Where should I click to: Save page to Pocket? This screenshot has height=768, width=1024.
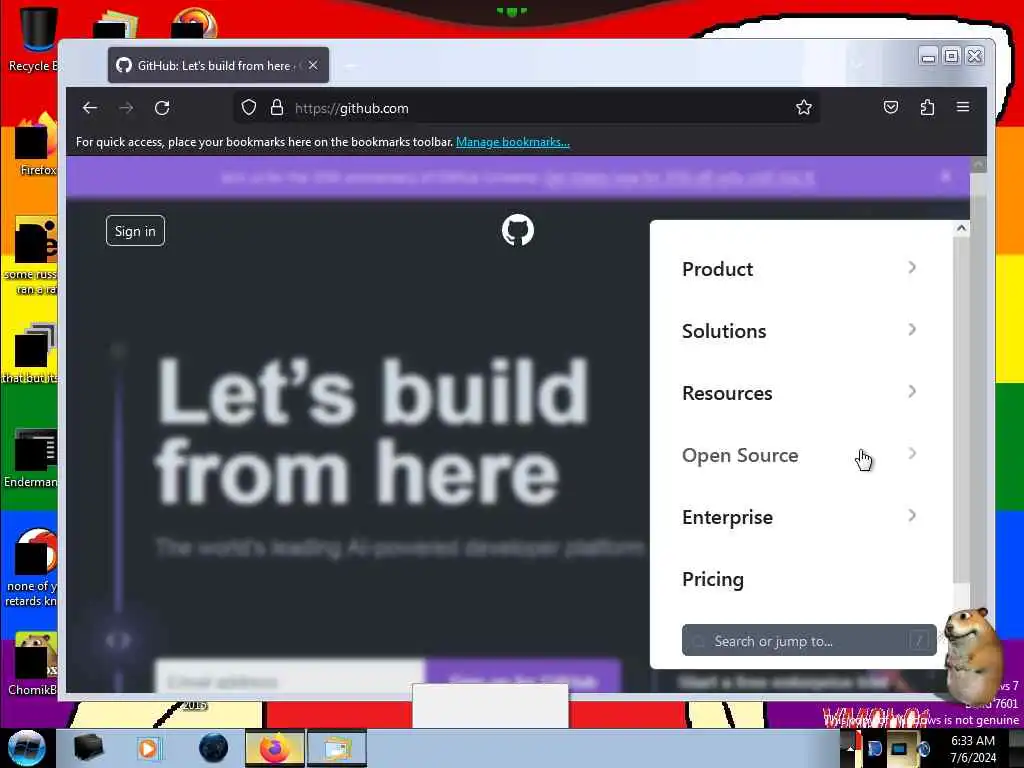tap(891, 108)
